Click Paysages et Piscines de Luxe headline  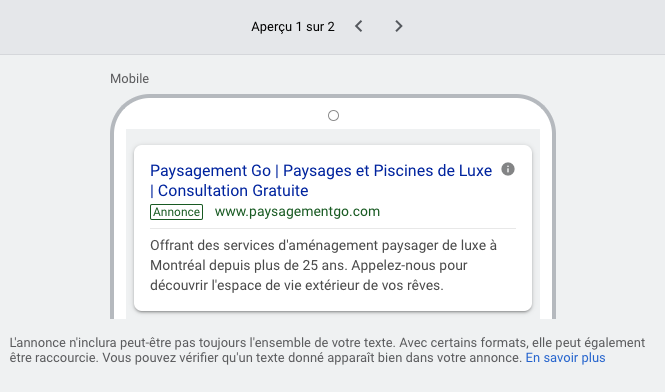(387, 171)
